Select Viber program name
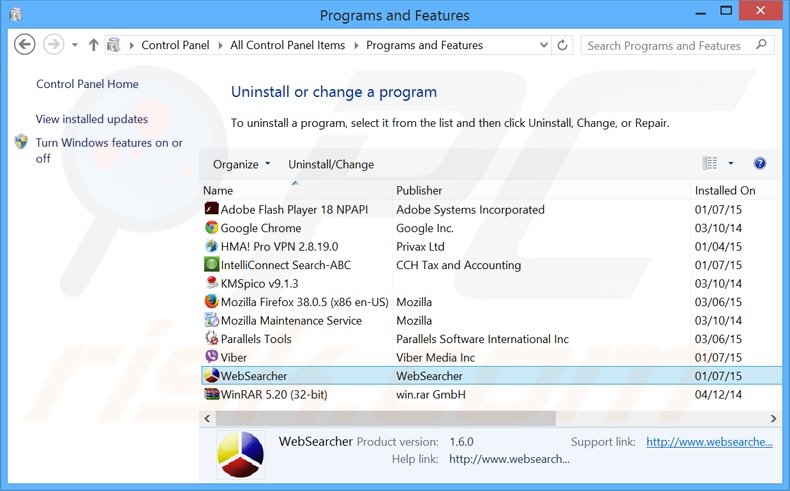The image size is (790, 491). 234,358
